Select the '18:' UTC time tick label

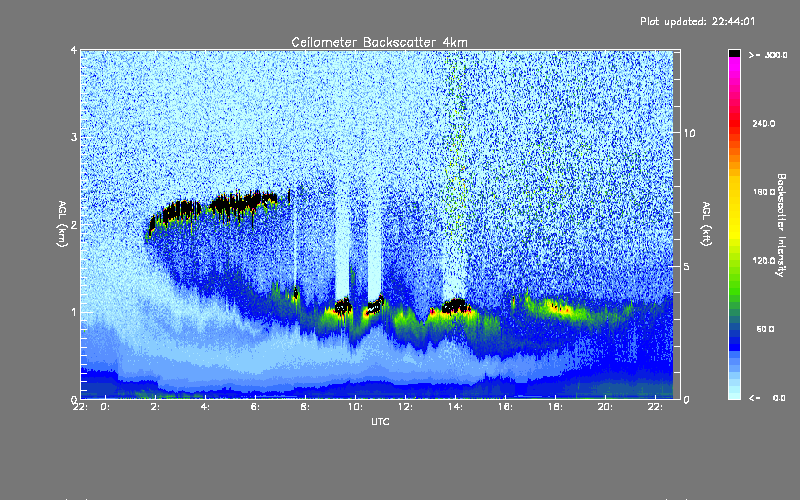(555, 407)
